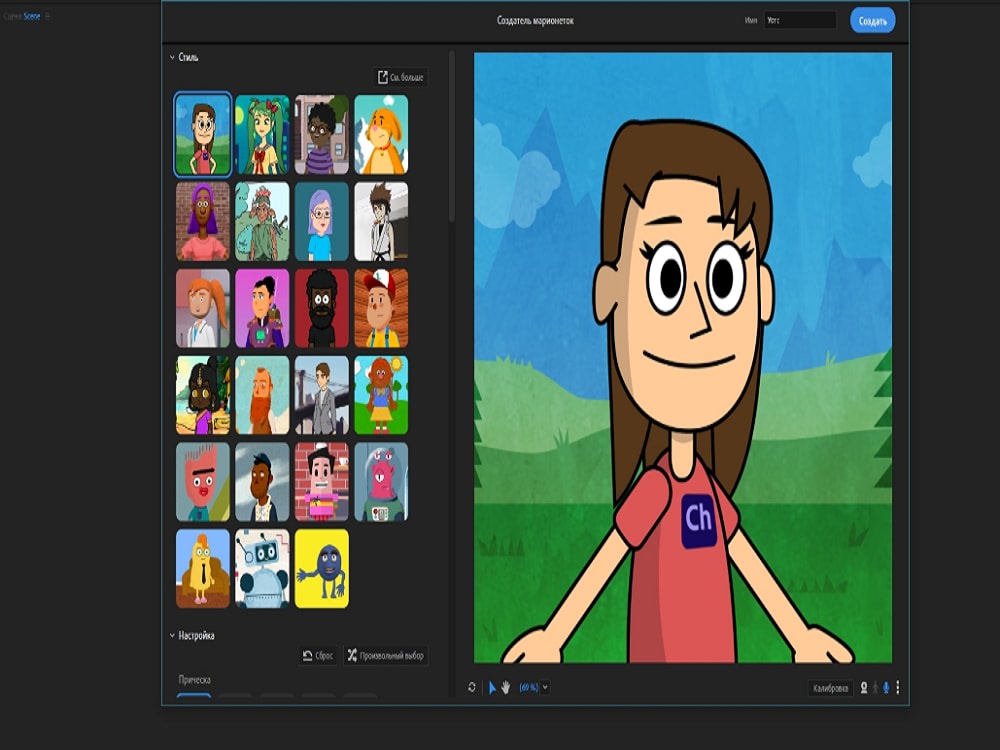Viewport: 1000px width, 750px height.
Task: Collapse the Стиль section
Action: [172, 57]
